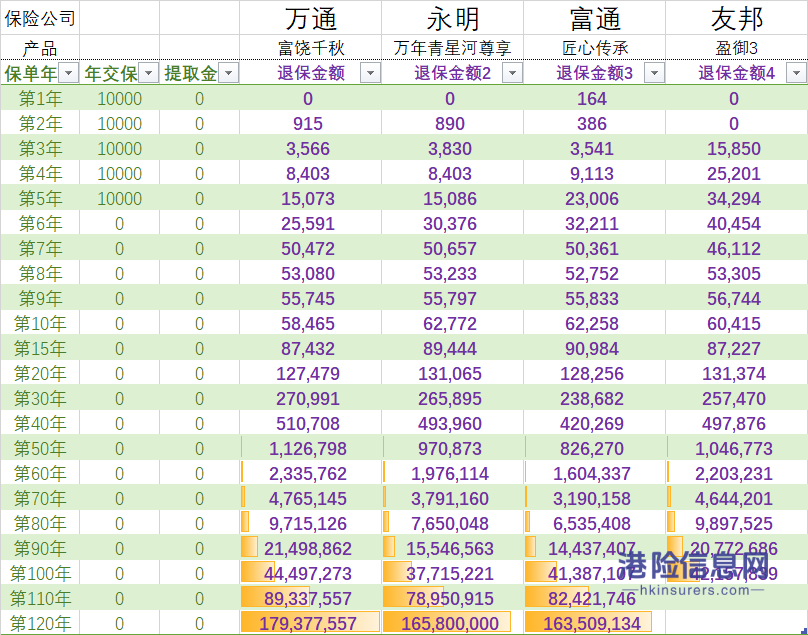Click the cell with value 34,294

point(734,198)
